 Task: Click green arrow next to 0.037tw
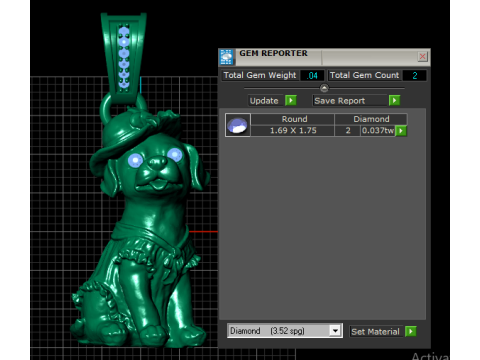tap(401, 131)
